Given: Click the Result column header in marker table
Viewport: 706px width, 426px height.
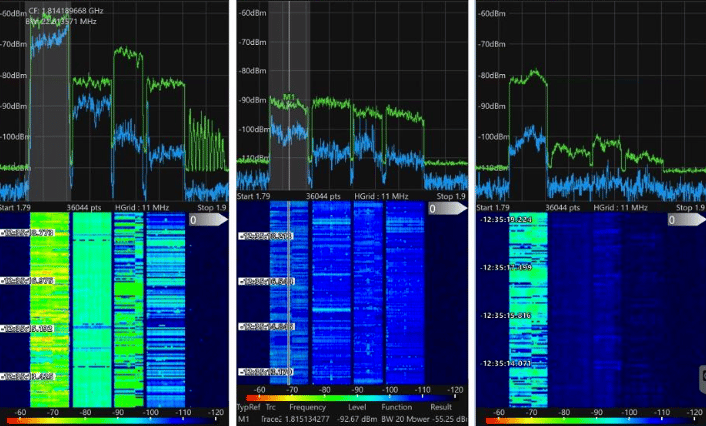Looking at the screenshot, I should pyautogui.click(x=441, y=407).
